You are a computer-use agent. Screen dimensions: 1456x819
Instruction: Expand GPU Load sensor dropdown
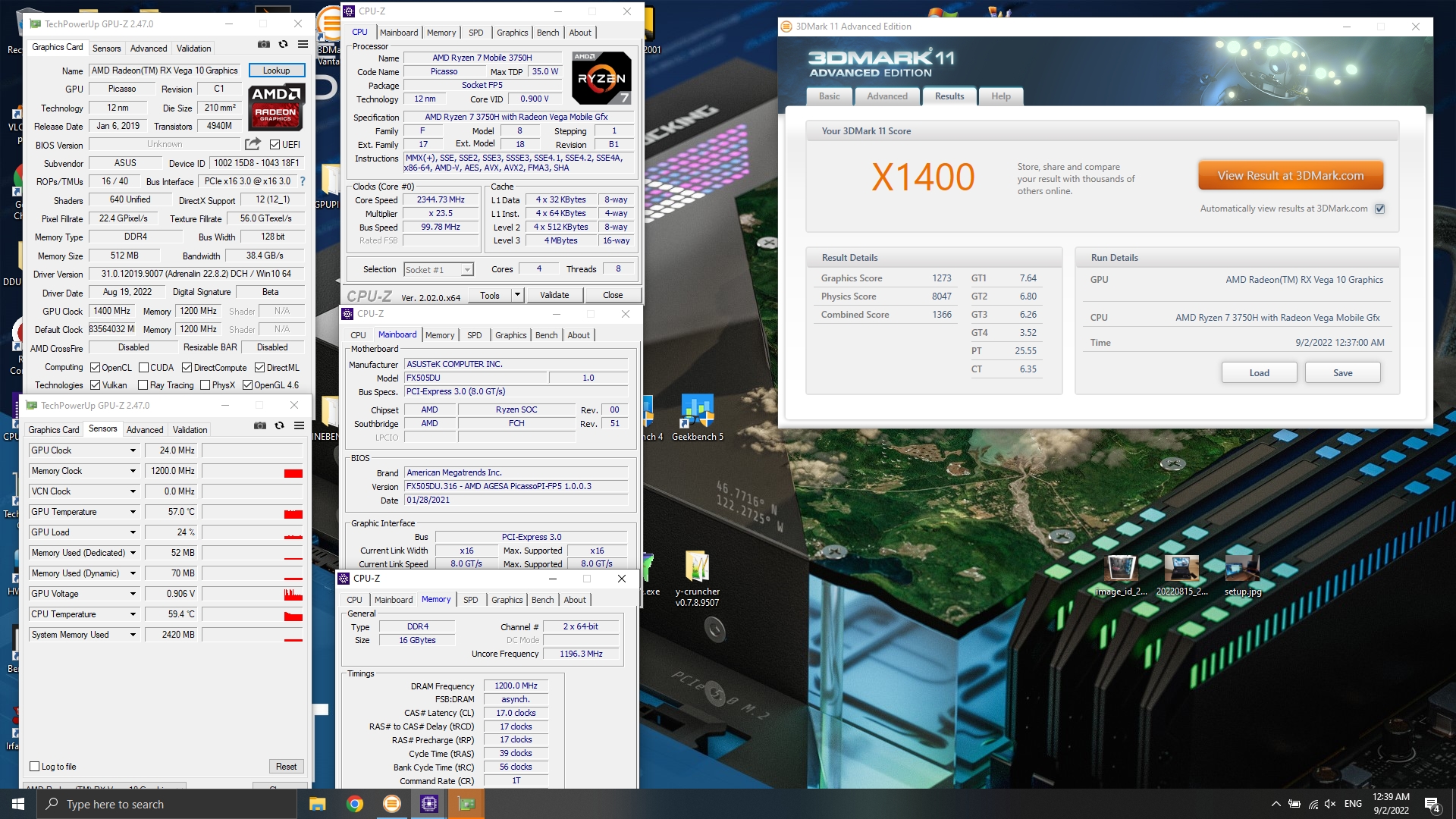coord(133,532)
